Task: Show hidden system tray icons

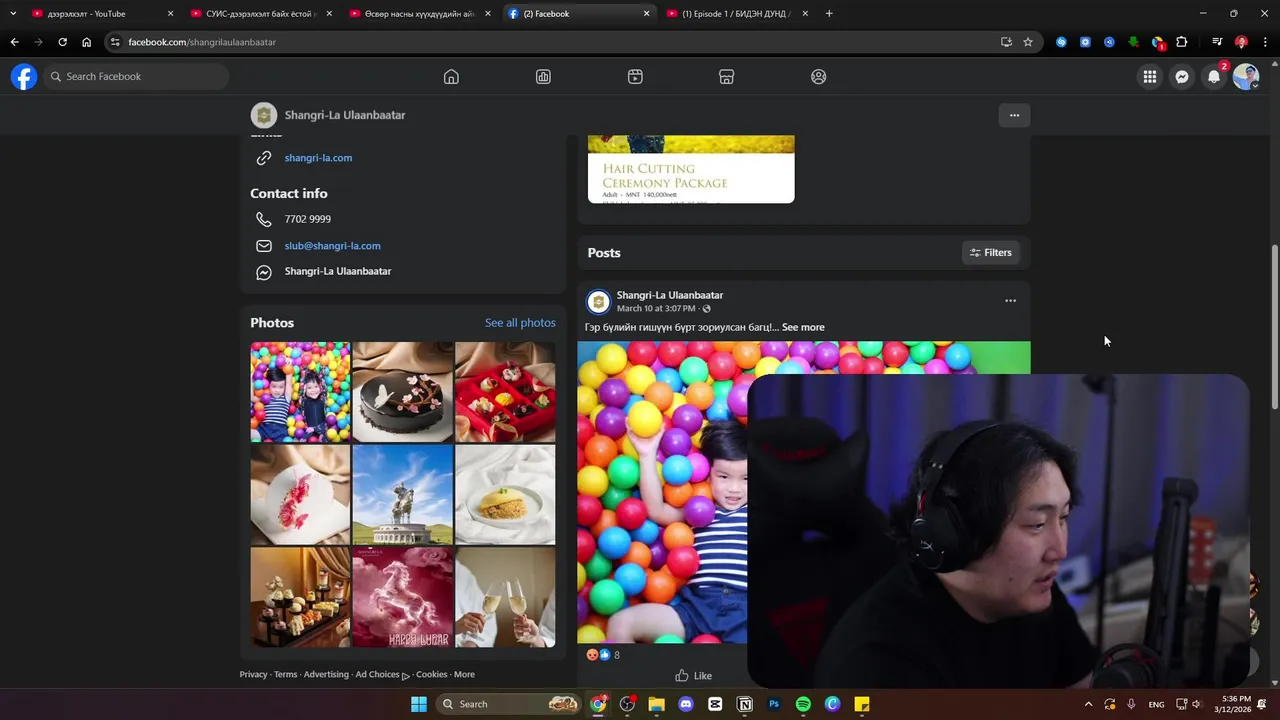Action: point(1088,704)
